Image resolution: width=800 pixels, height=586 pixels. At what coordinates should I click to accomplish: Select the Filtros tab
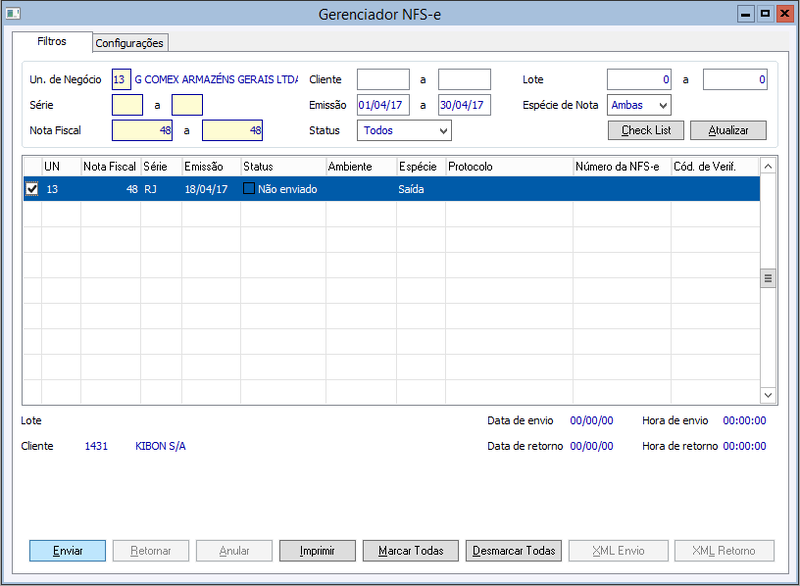point(52,41)
